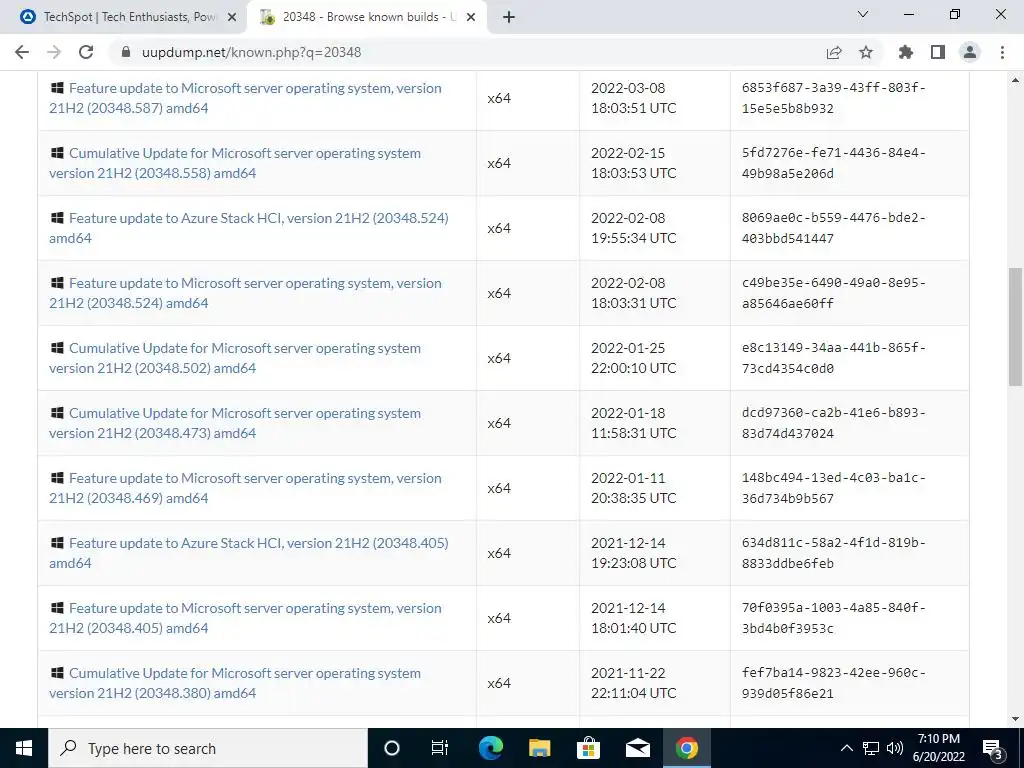Open a new browser tab
The width and height of the screenshot is (1024, 768).
click(x=509, y=17)
